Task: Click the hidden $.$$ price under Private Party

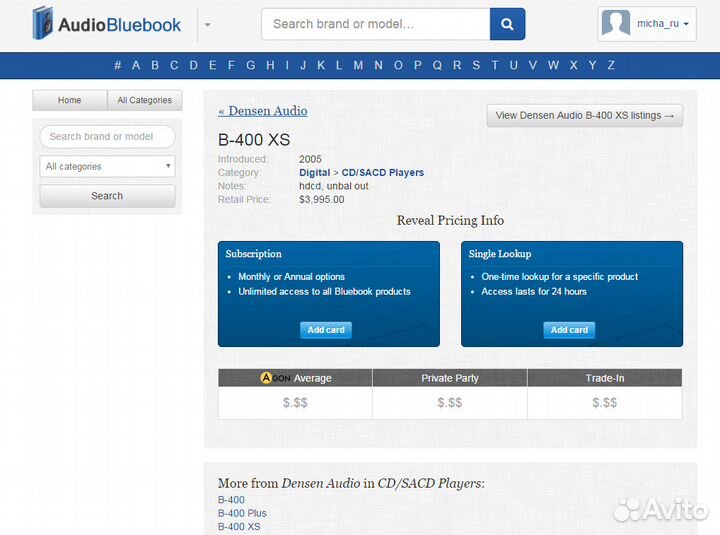Action: pyautogui.click(x=450, y=403)
